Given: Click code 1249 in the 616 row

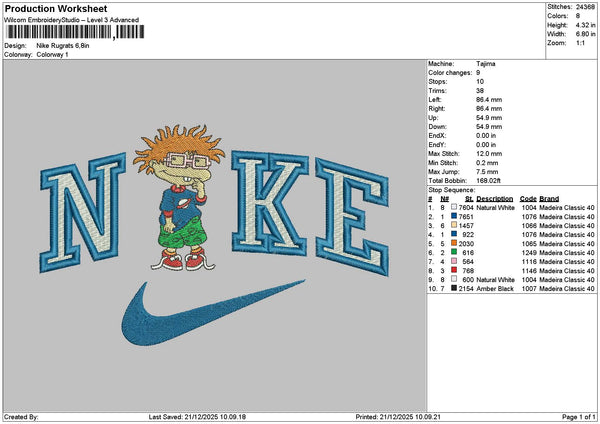Looking at the screenshot, I should point(529,253).
